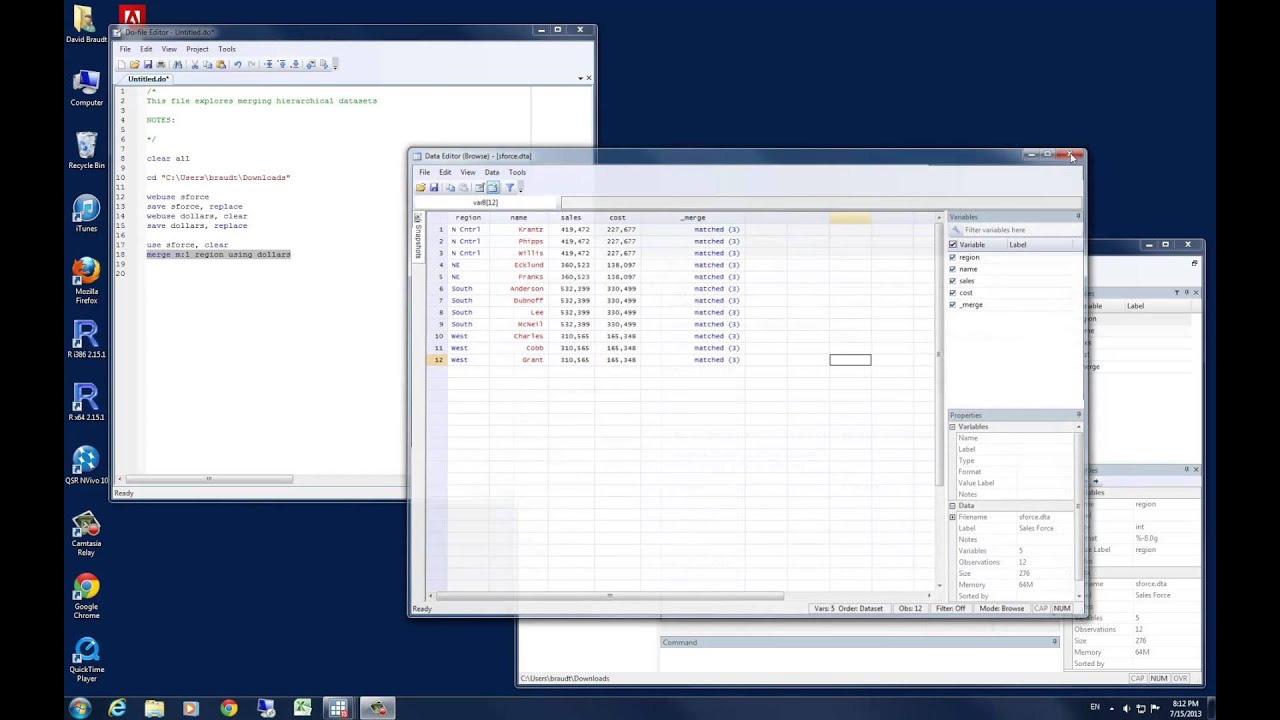Click Cut scissors icon in Do-file Editor
This screenshot has width=1280, height=720.
tap(195, 64)
